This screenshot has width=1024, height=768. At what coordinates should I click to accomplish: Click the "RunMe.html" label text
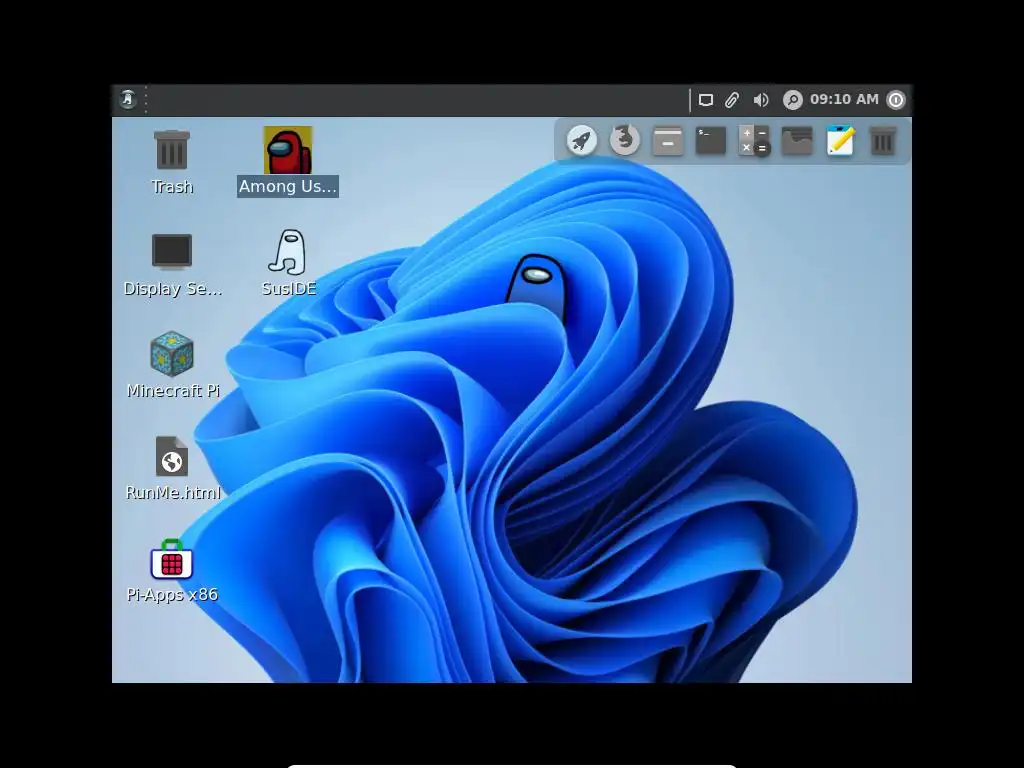click(x=173, y=492)
